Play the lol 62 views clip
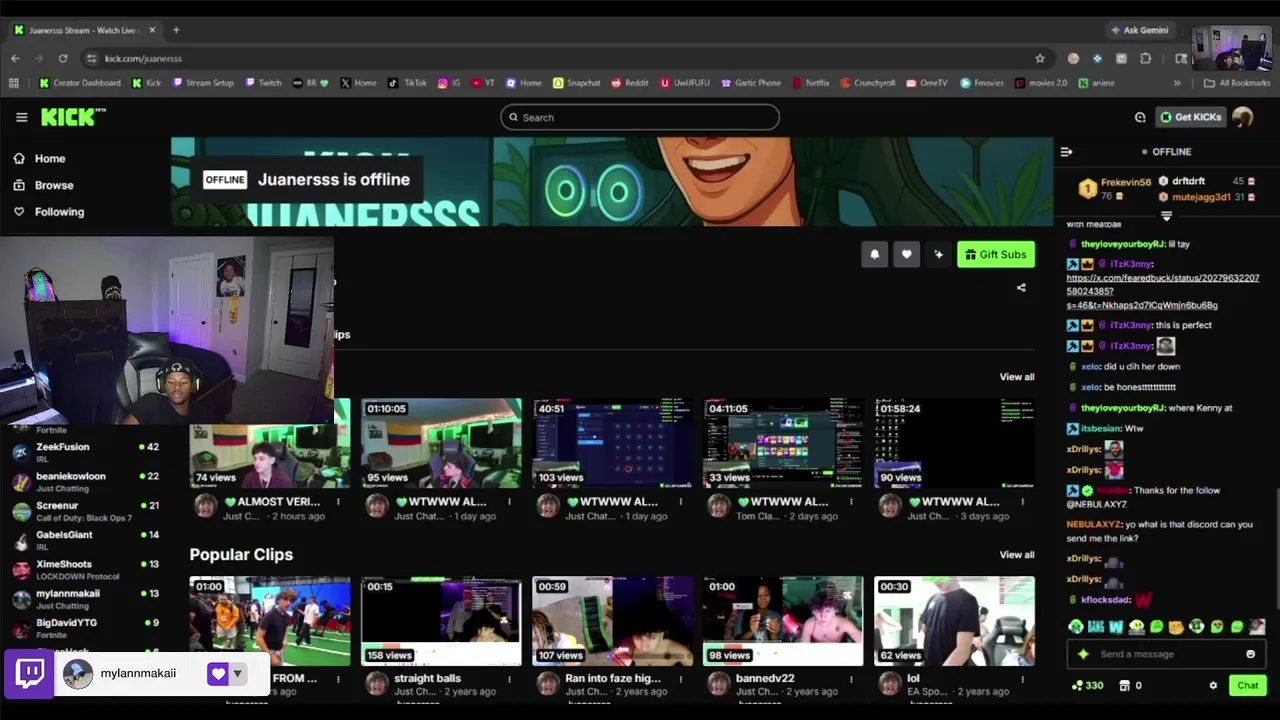1280x720 pixels. click(954, 621)
